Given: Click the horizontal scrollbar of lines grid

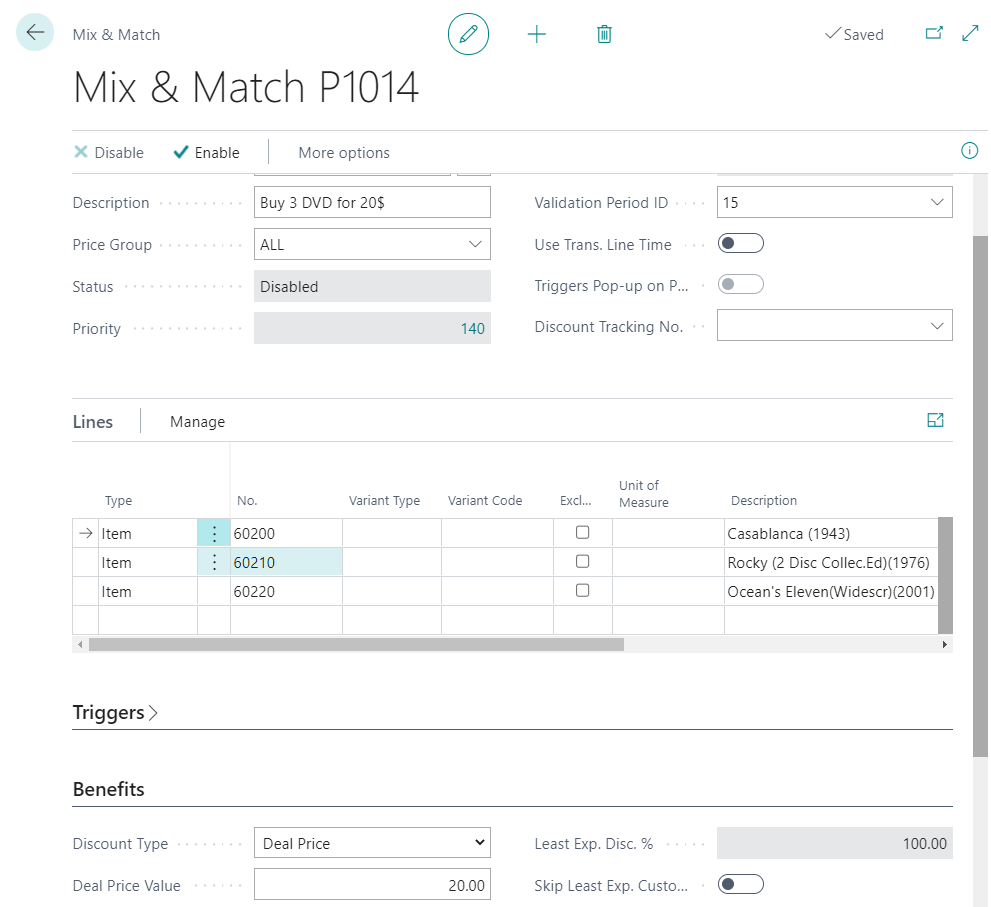Looking at the screenshot, I should [x=356, y=645].
